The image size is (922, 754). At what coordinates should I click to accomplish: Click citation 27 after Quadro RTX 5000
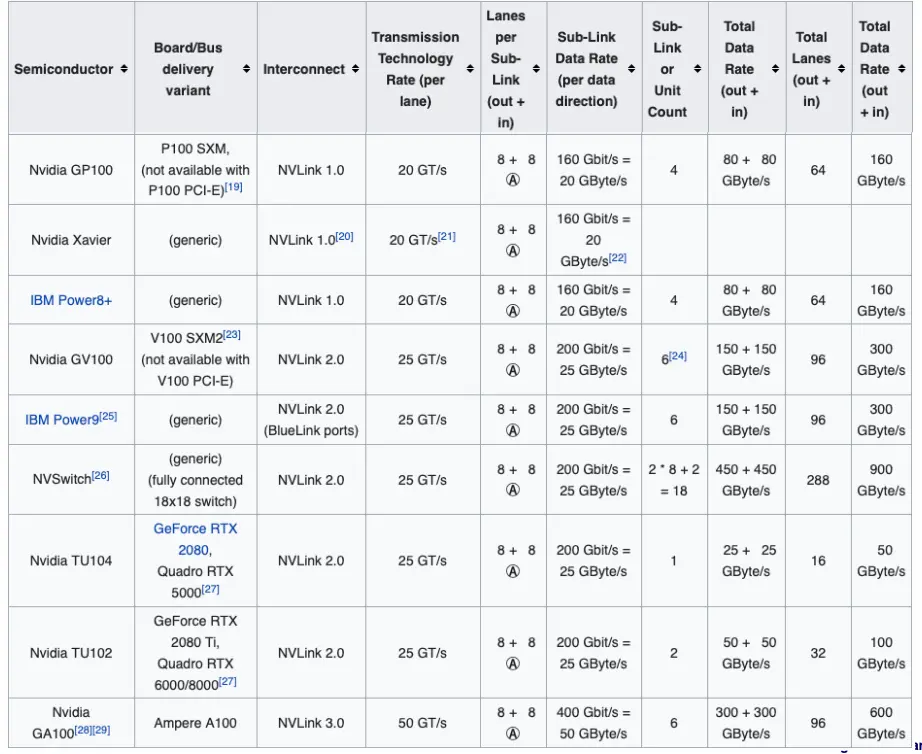pos(211,590)
